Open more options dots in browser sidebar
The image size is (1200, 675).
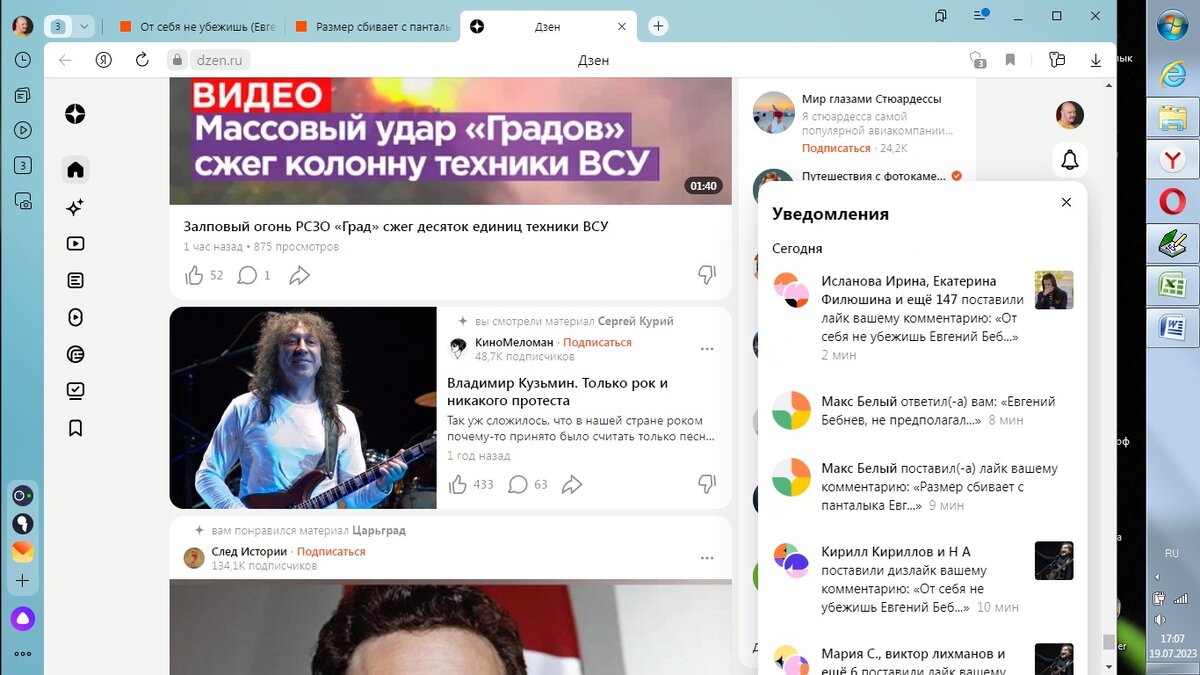coord(23,654)
